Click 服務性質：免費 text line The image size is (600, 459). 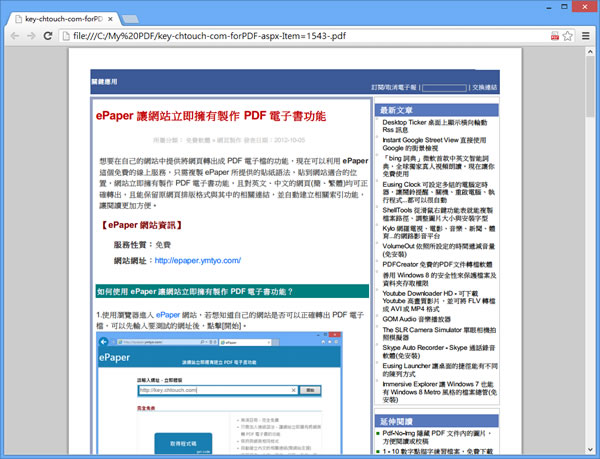click(x=142, y=245)
